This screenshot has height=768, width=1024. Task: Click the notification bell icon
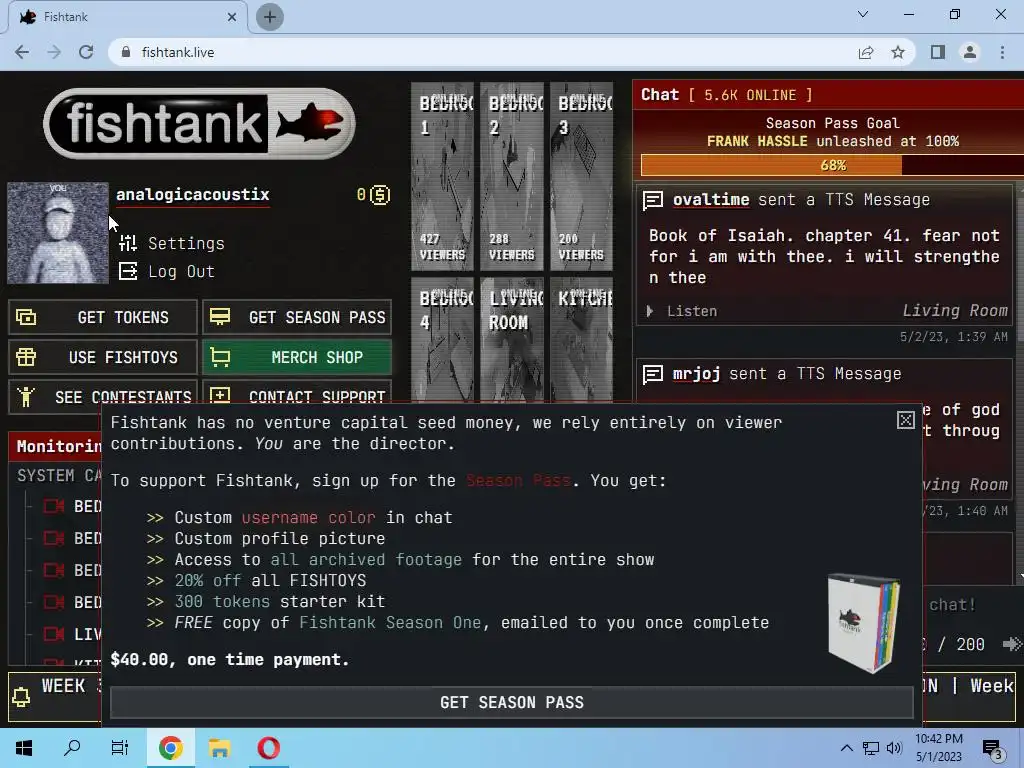pyautogui.click(x=21, y=697)
